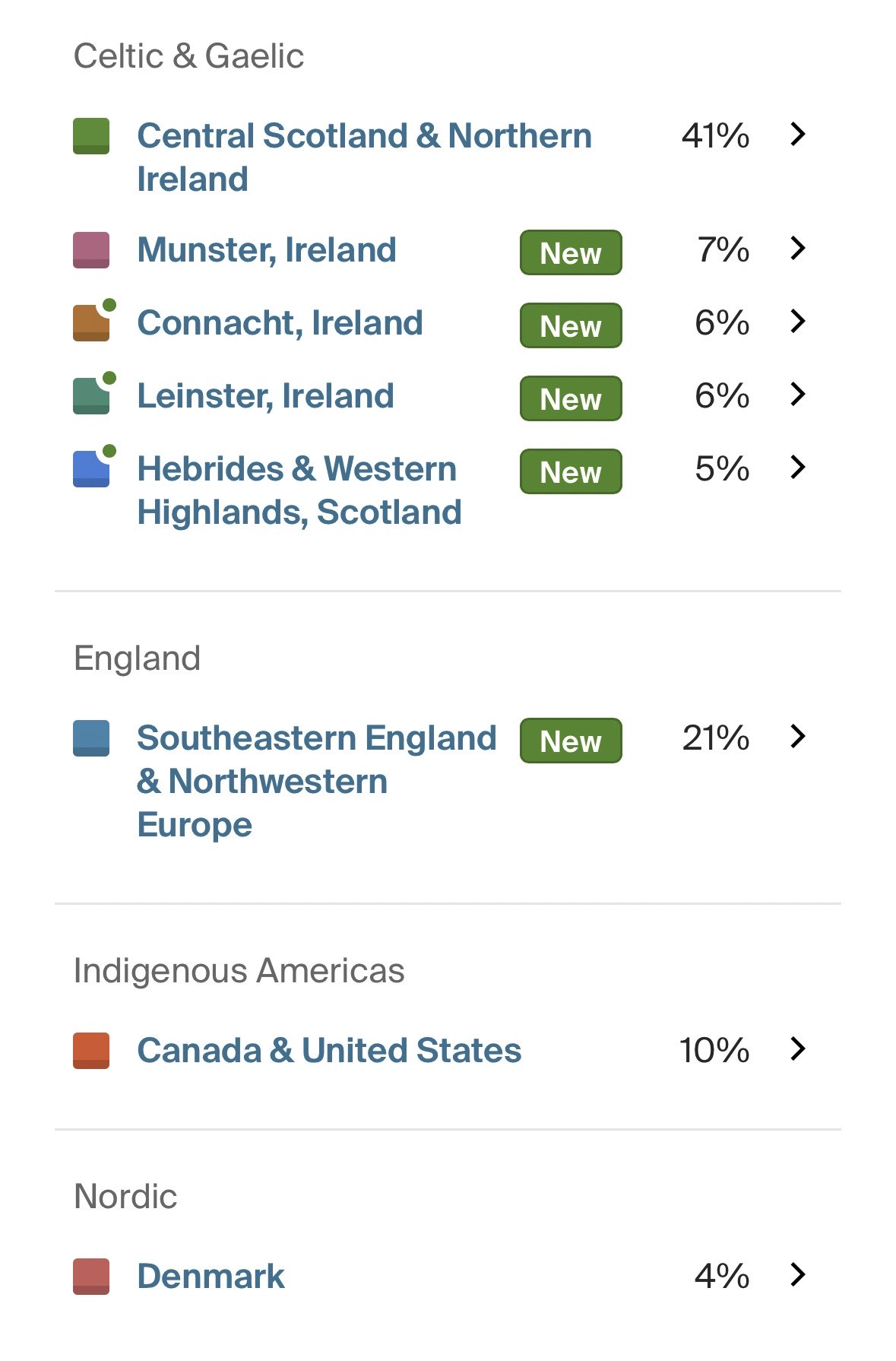Expand the Denmark 4% chevron
Image resolution: width=896 pixels, height=1361 pixels.
click(x=797, y=1274)
